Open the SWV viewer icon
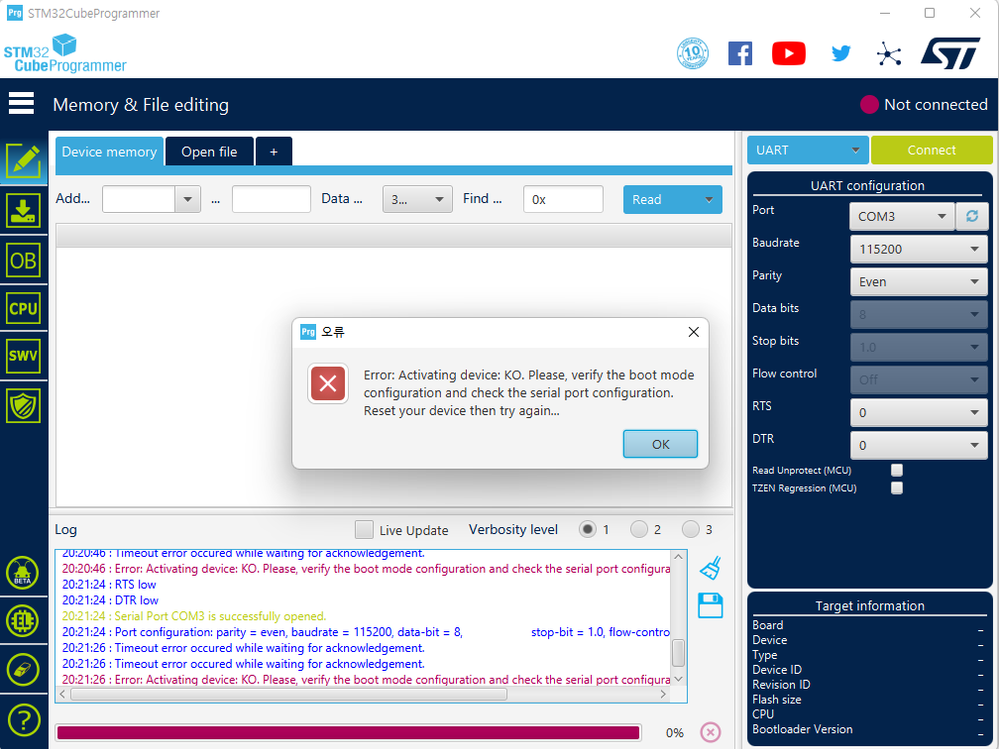This screenshot has width=999, height=749. [24, 356]
